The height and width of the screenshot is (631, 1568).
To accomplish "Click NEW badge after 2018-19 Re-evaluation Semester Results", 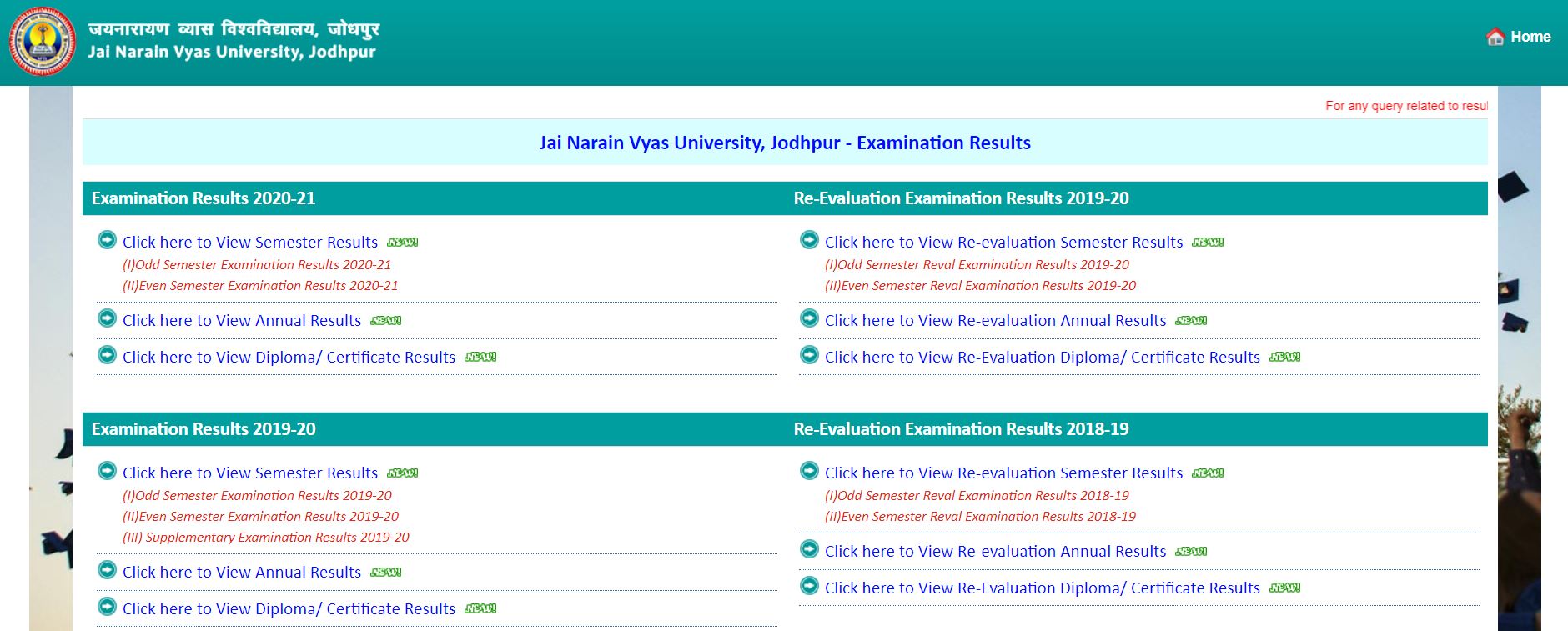I will click(1208, 473).
